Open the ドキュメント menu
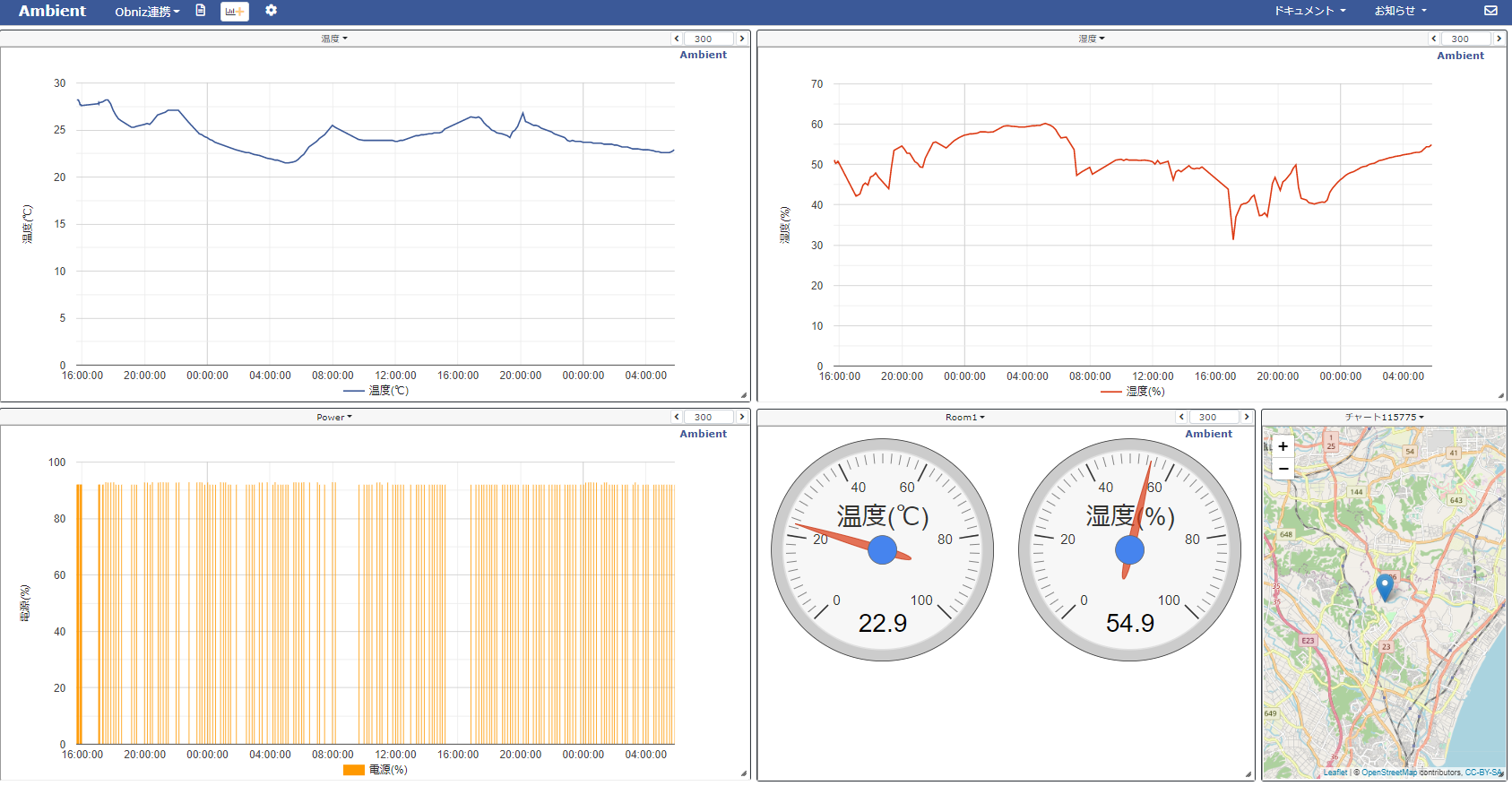 (x=1310, y=11)
